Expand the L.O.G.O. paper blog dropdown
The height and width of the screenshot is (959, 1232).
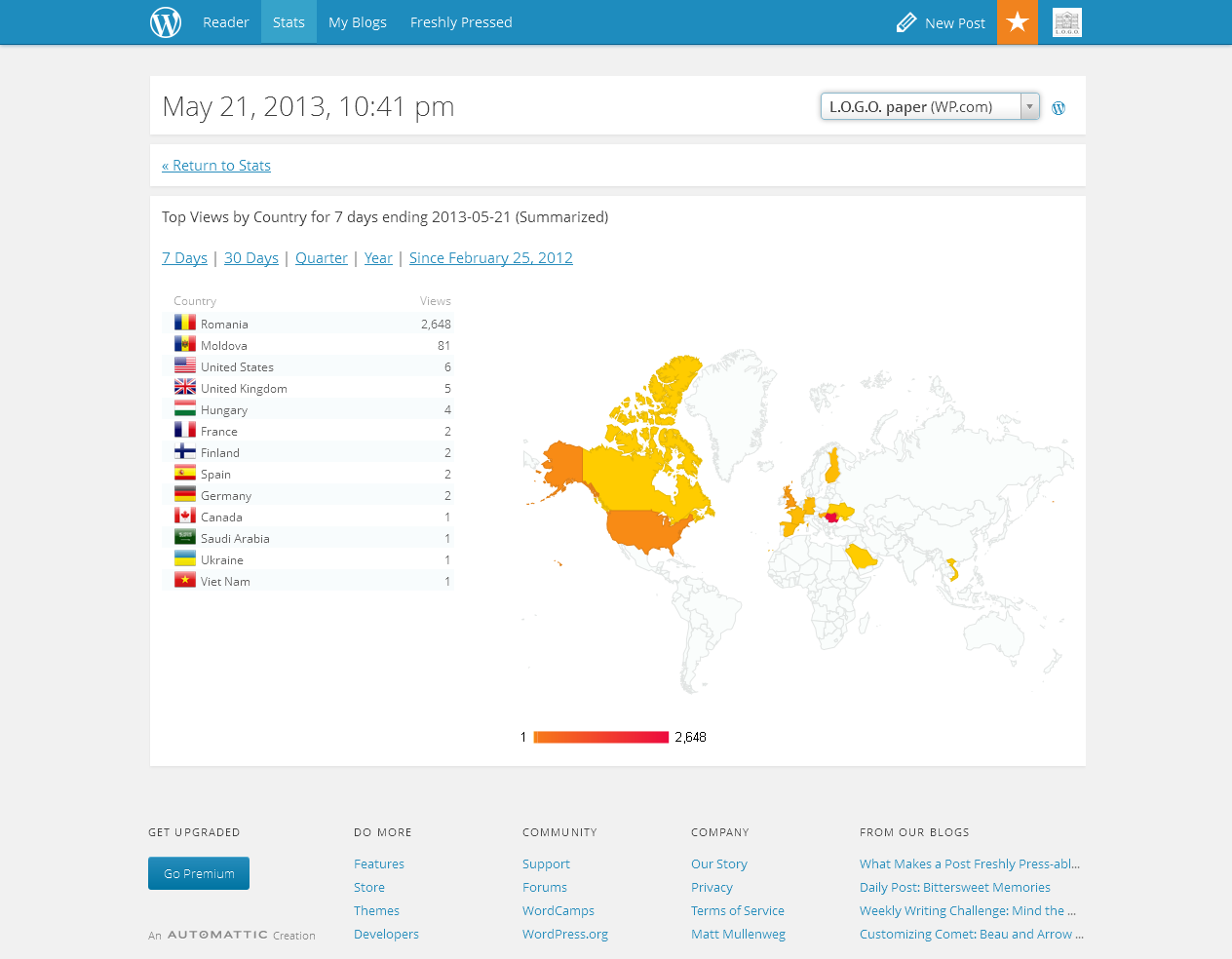930,106
